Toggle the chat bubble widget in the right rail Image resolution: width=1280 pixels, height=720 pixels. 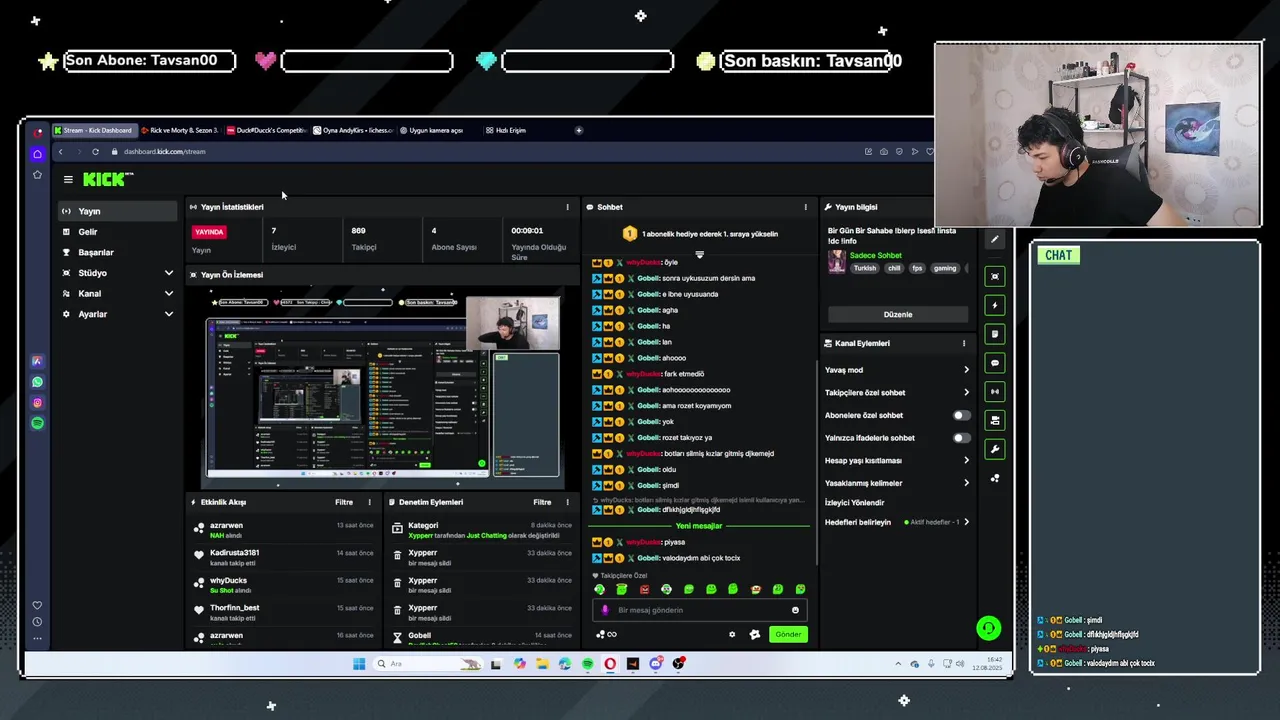coord(994,363)
